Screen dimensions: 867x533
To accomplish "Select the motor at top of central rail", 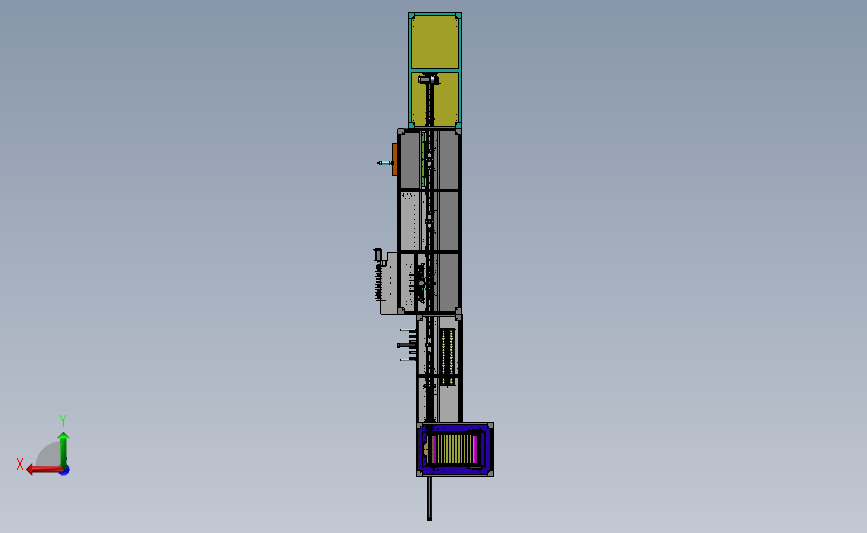I will pyautogui.click(x=429, y=80).
